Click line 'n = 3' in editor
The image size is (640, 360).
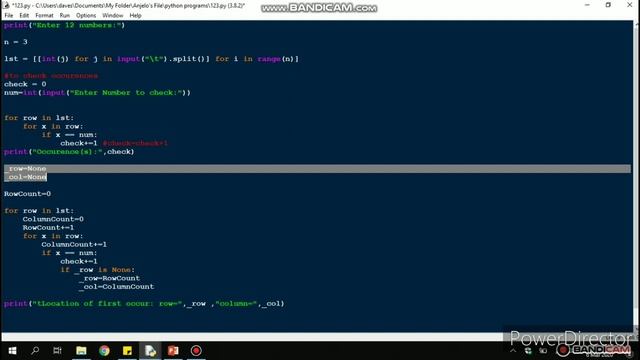(16, 42)
